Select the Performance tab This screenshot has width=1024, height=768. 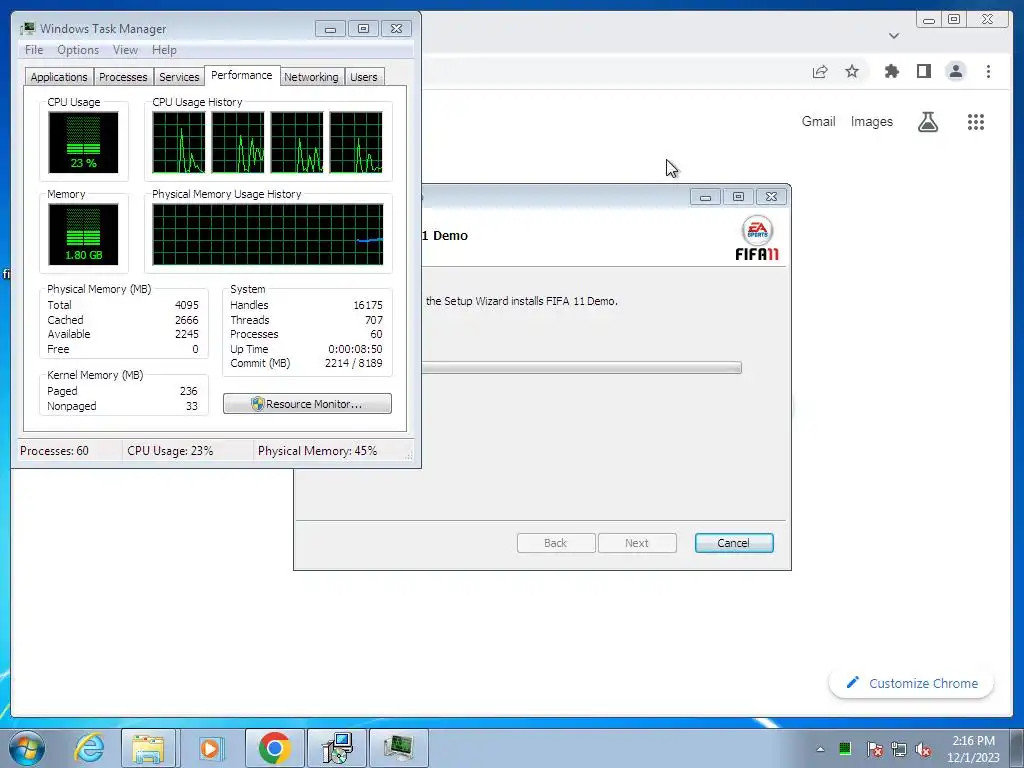point(242,75)
